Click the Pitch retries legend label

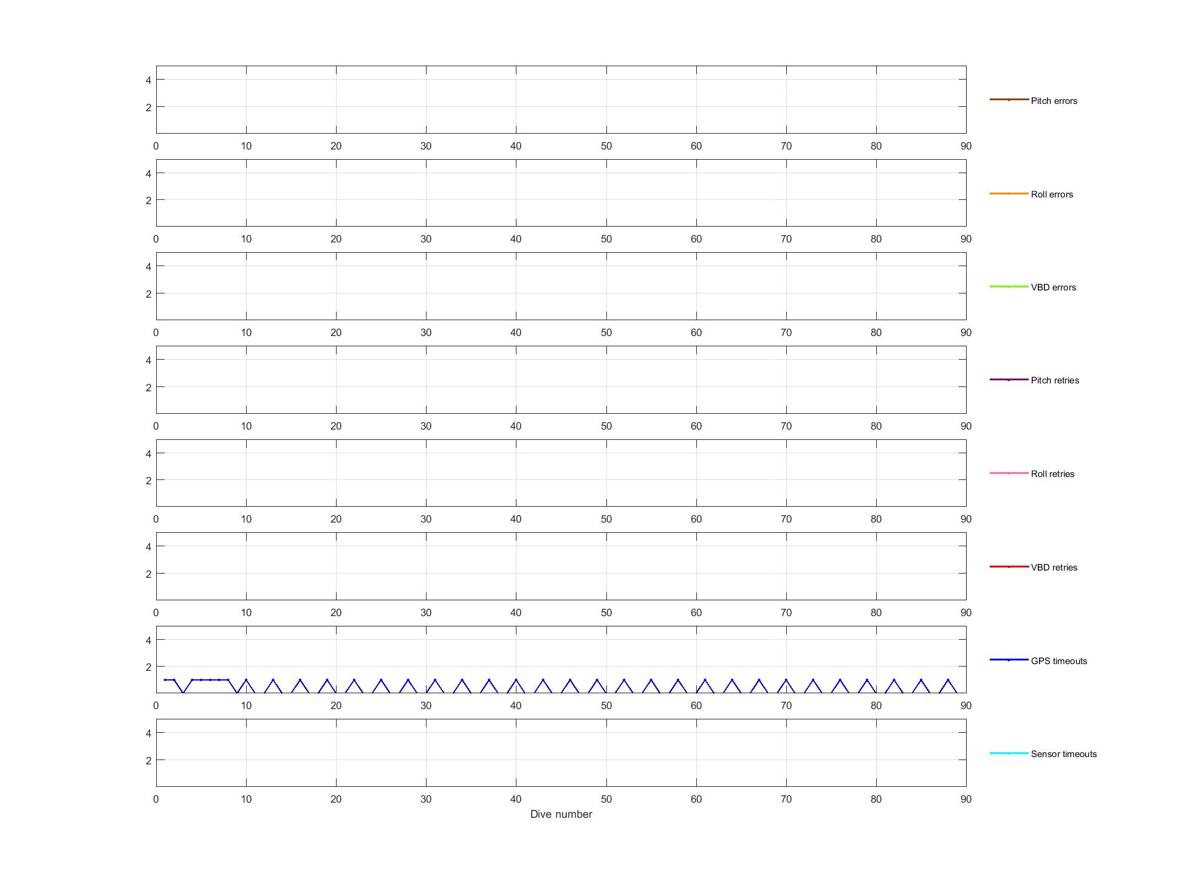tap(1055, 381)
